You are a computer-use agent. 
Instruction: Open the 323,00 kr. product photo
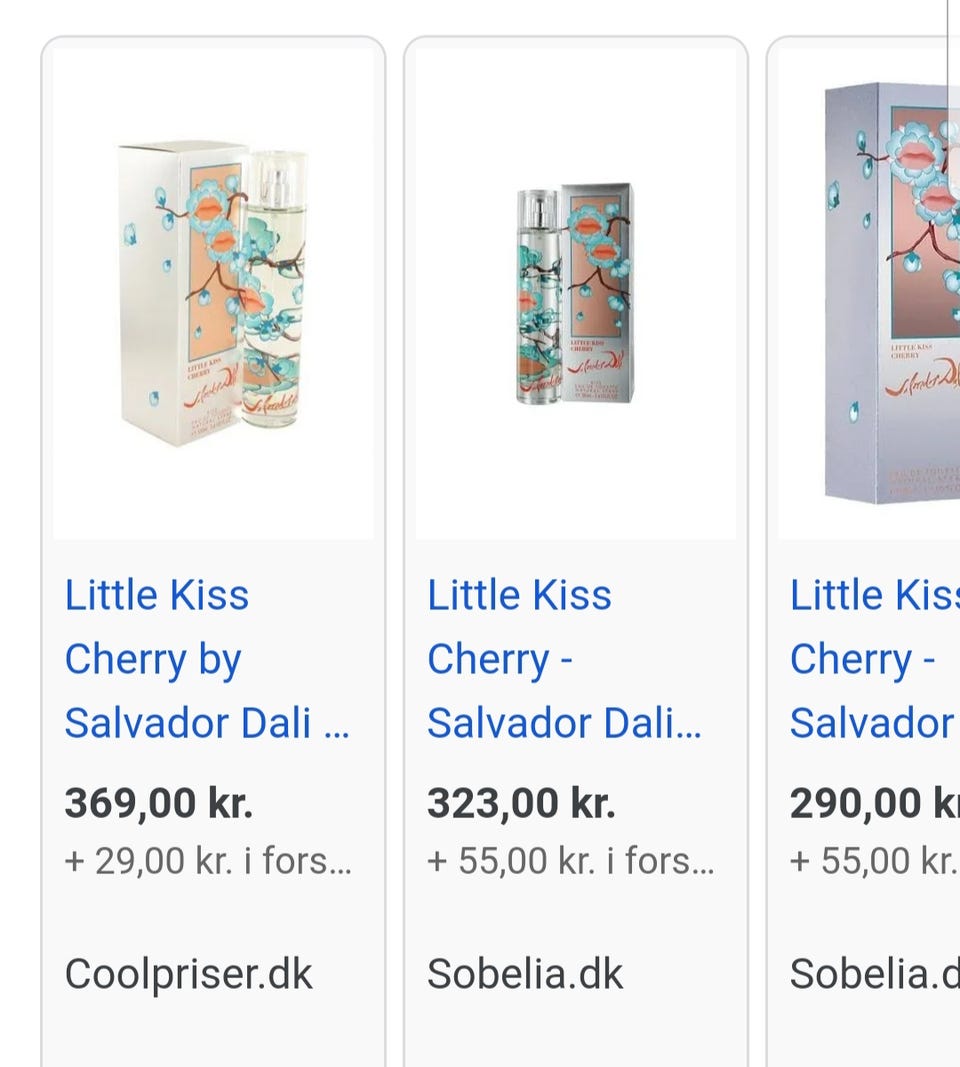(x=576, y=293)
